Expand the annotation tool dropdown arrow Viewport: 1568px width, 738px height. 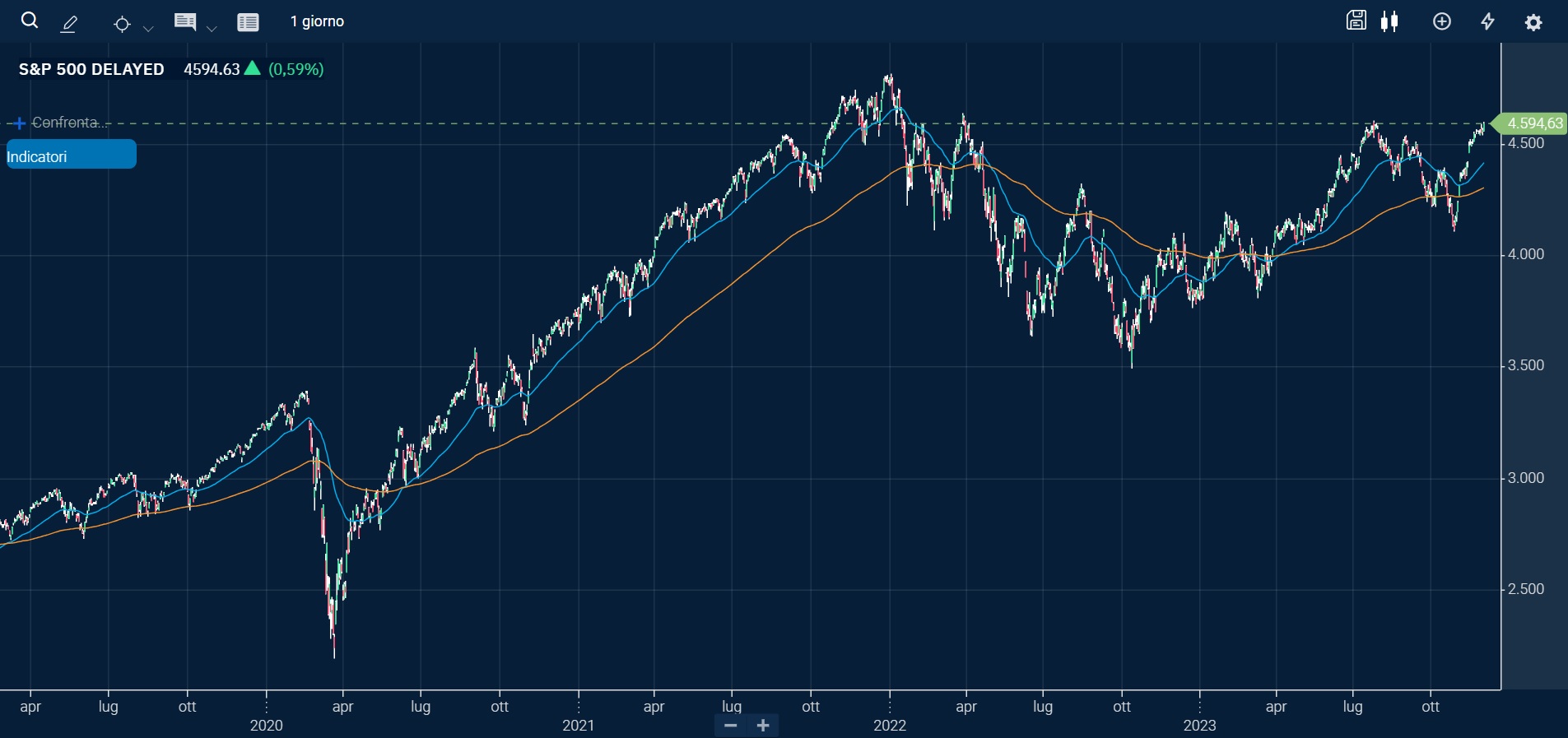tap(212, 29)
